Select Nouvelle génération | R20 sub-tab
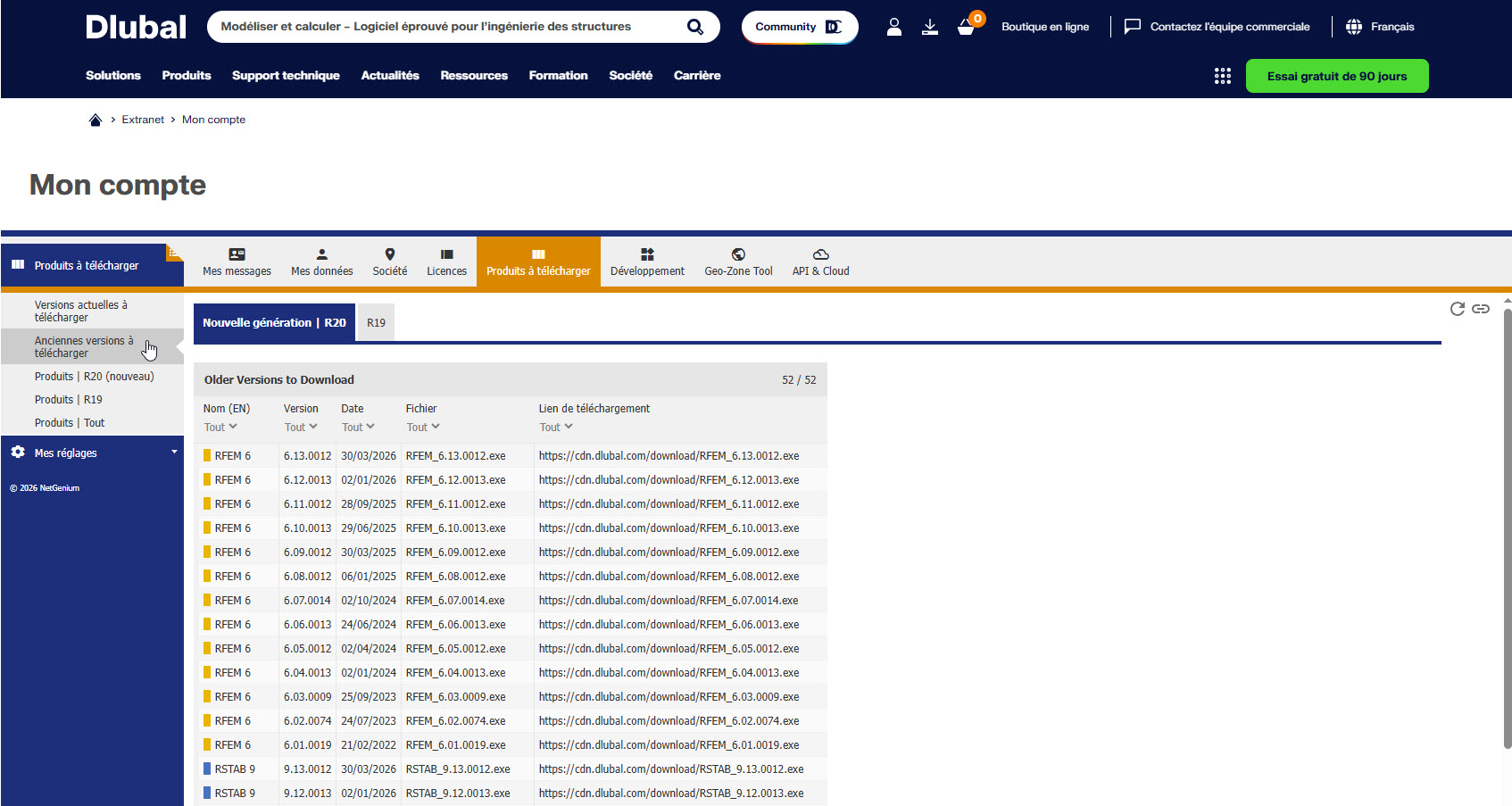 (274, 322)
